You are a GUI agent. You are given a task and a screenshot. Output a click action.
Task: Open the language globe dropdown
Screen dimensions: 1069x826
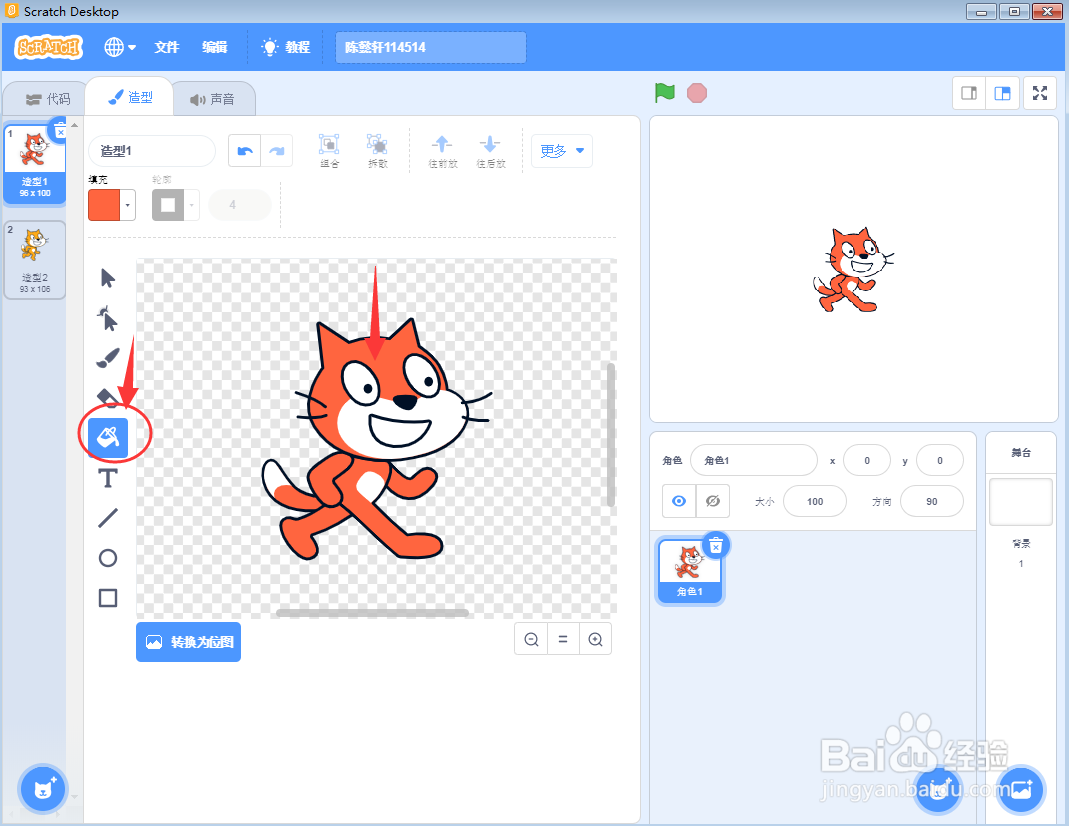click(120, 47)
